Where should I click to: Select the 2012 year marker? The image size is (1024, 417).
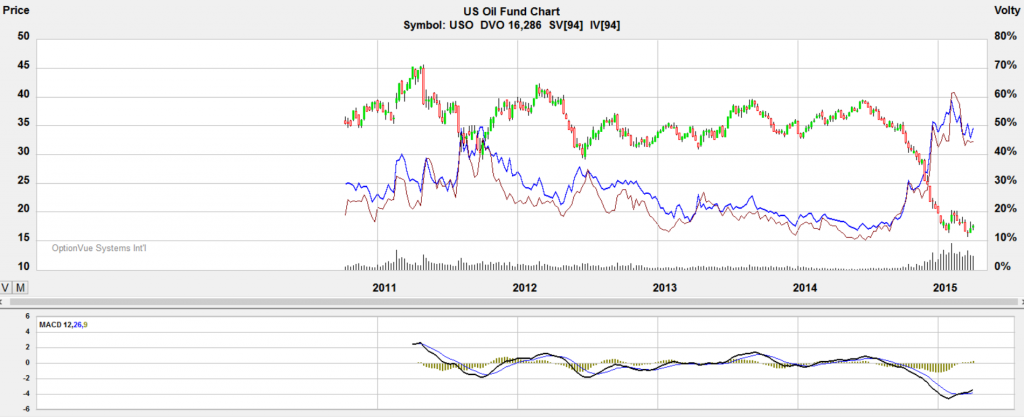525,288
